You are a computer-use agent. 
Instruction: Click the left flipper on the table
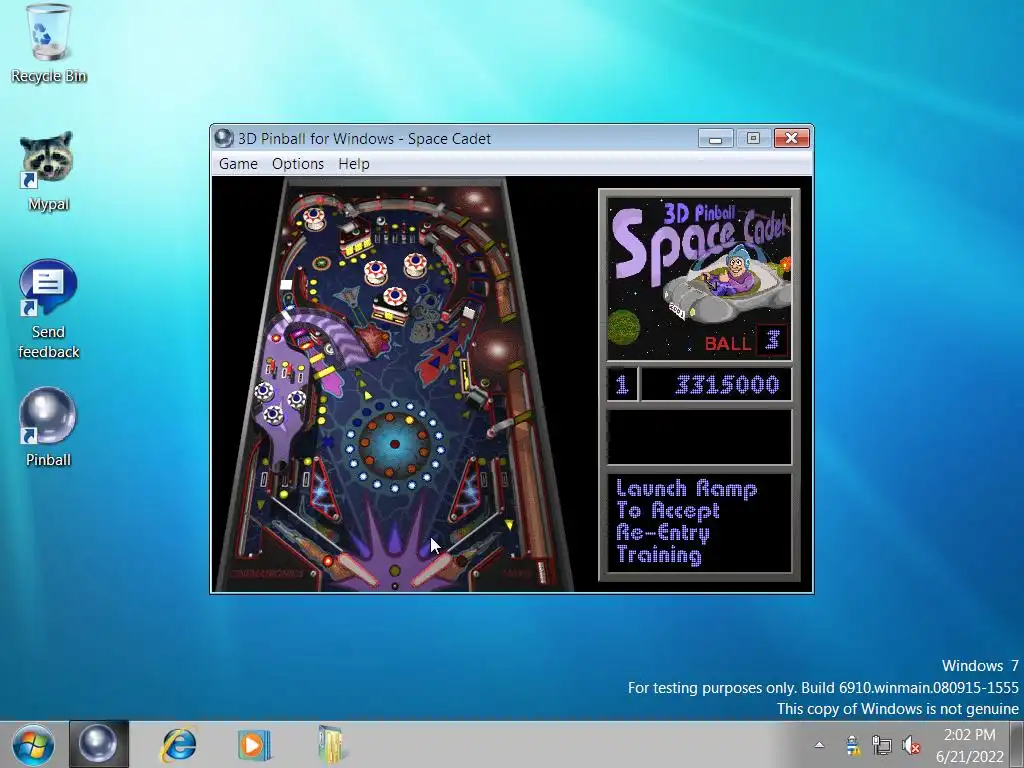(357, 572)
